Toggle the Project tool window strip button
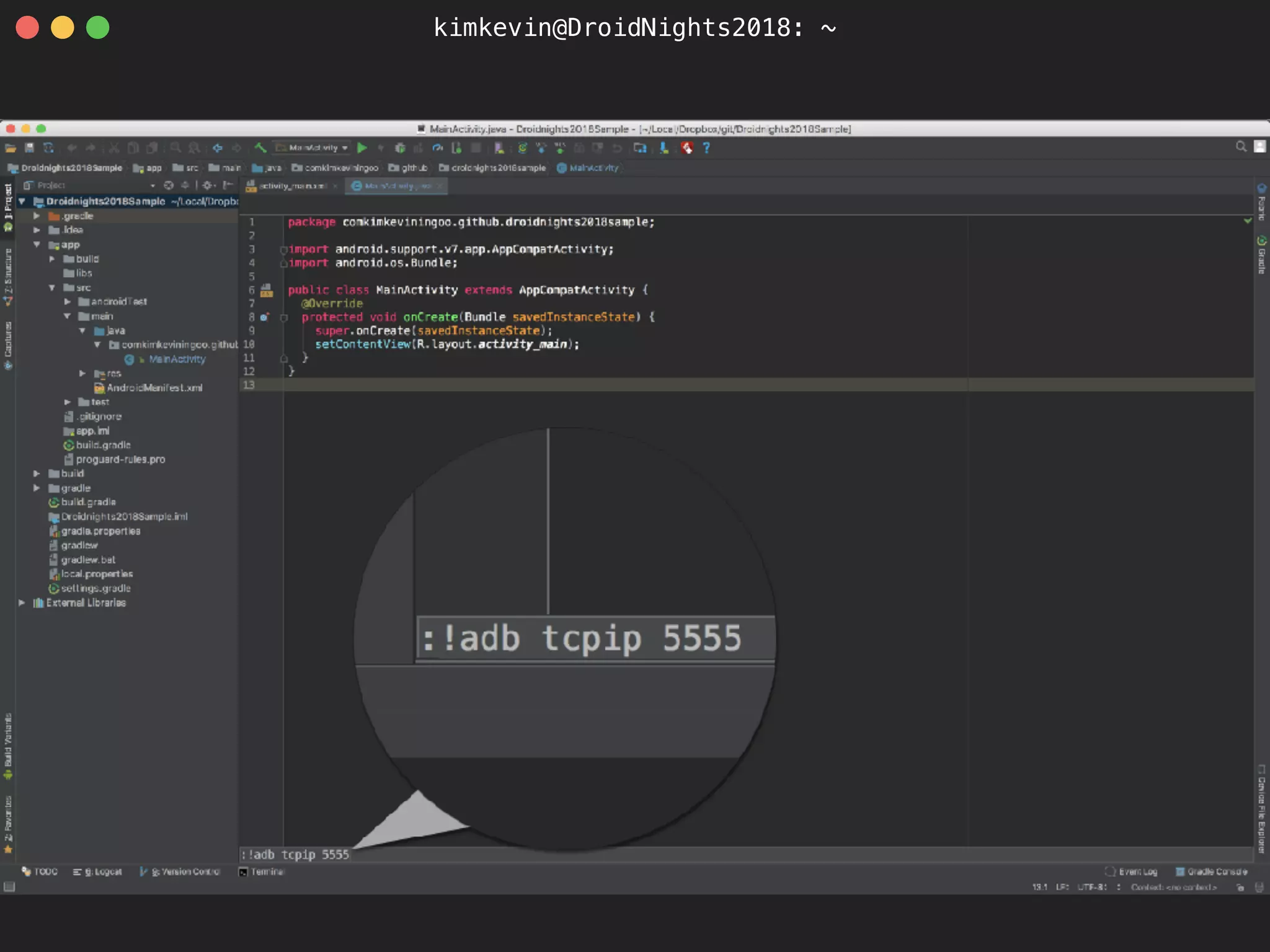The width and height of the screenshot is (1270, 952). tap(8, 206)
